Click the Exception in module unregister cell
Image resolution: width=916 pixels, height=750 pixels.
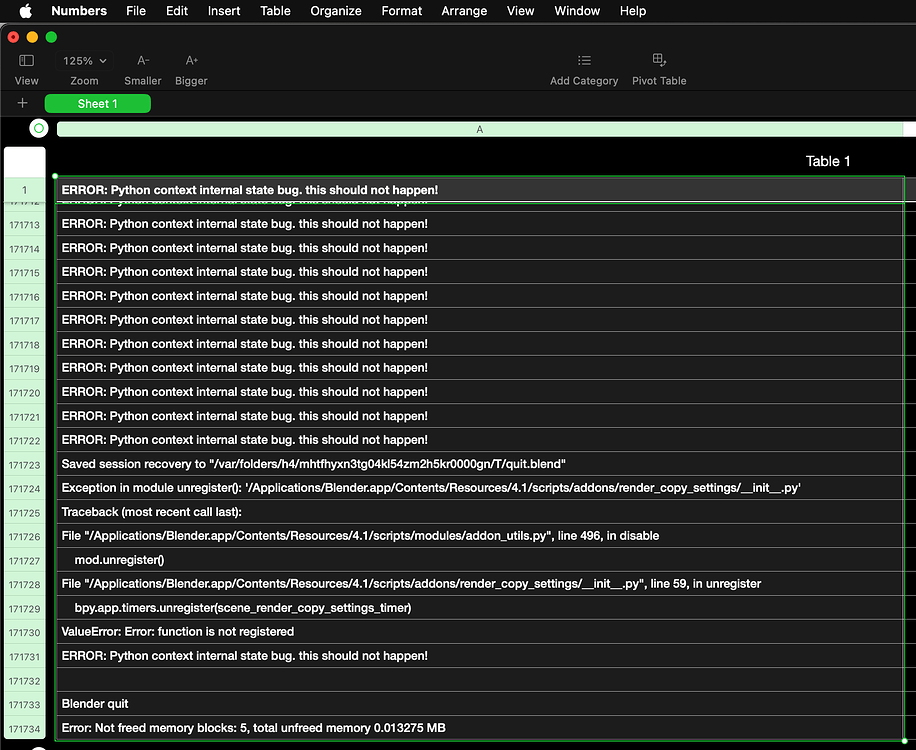480,488
